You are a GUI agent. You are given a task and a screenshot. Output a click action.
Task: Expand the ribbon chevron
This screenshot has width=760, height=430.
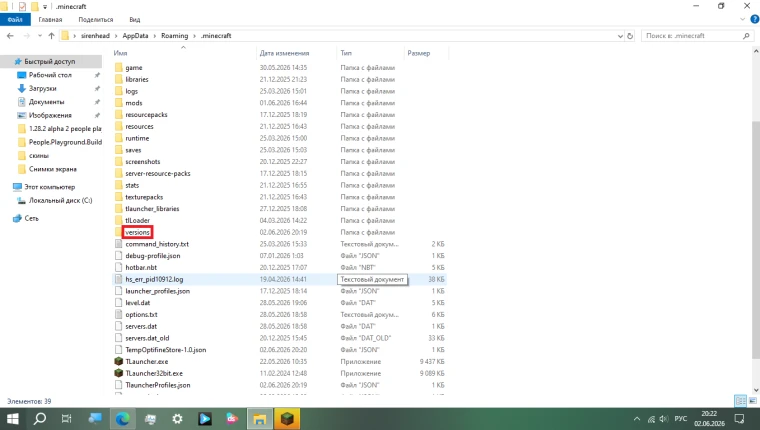(743, 19)
